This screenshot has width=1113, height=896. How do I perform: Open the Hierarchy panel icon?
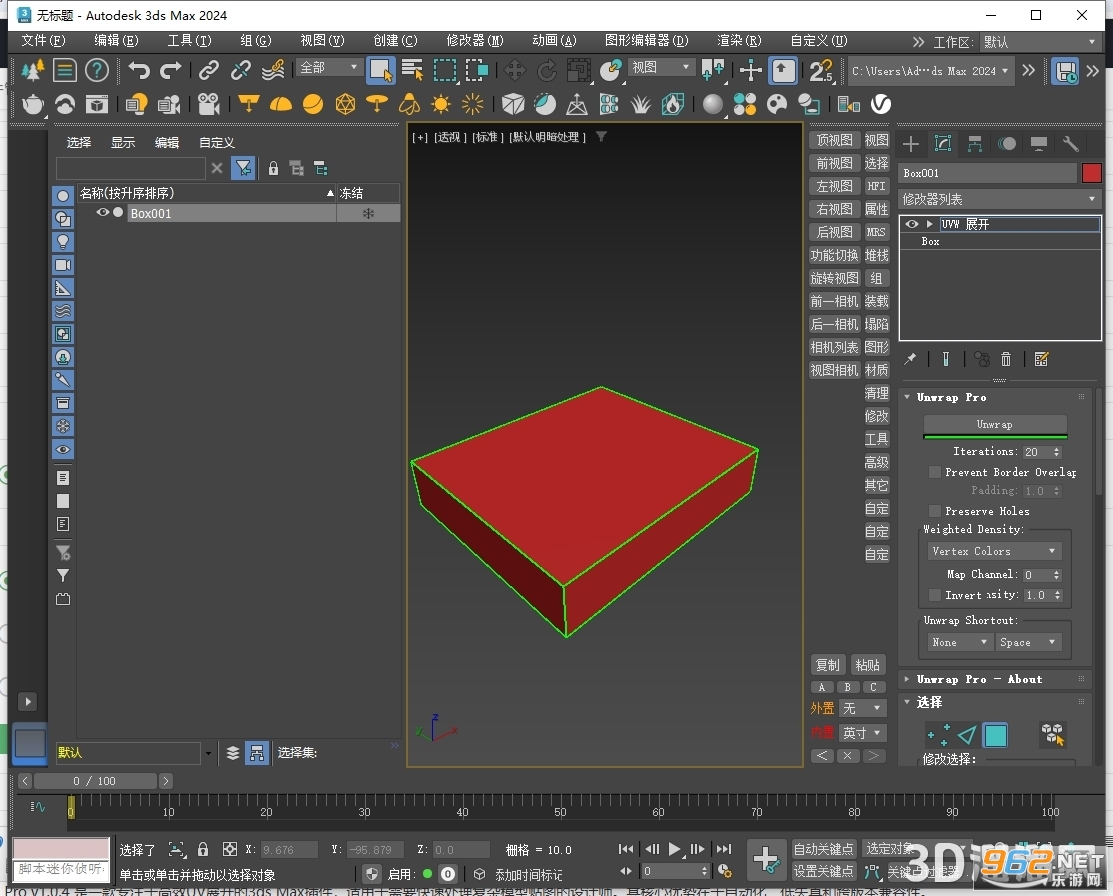point(975,144)
